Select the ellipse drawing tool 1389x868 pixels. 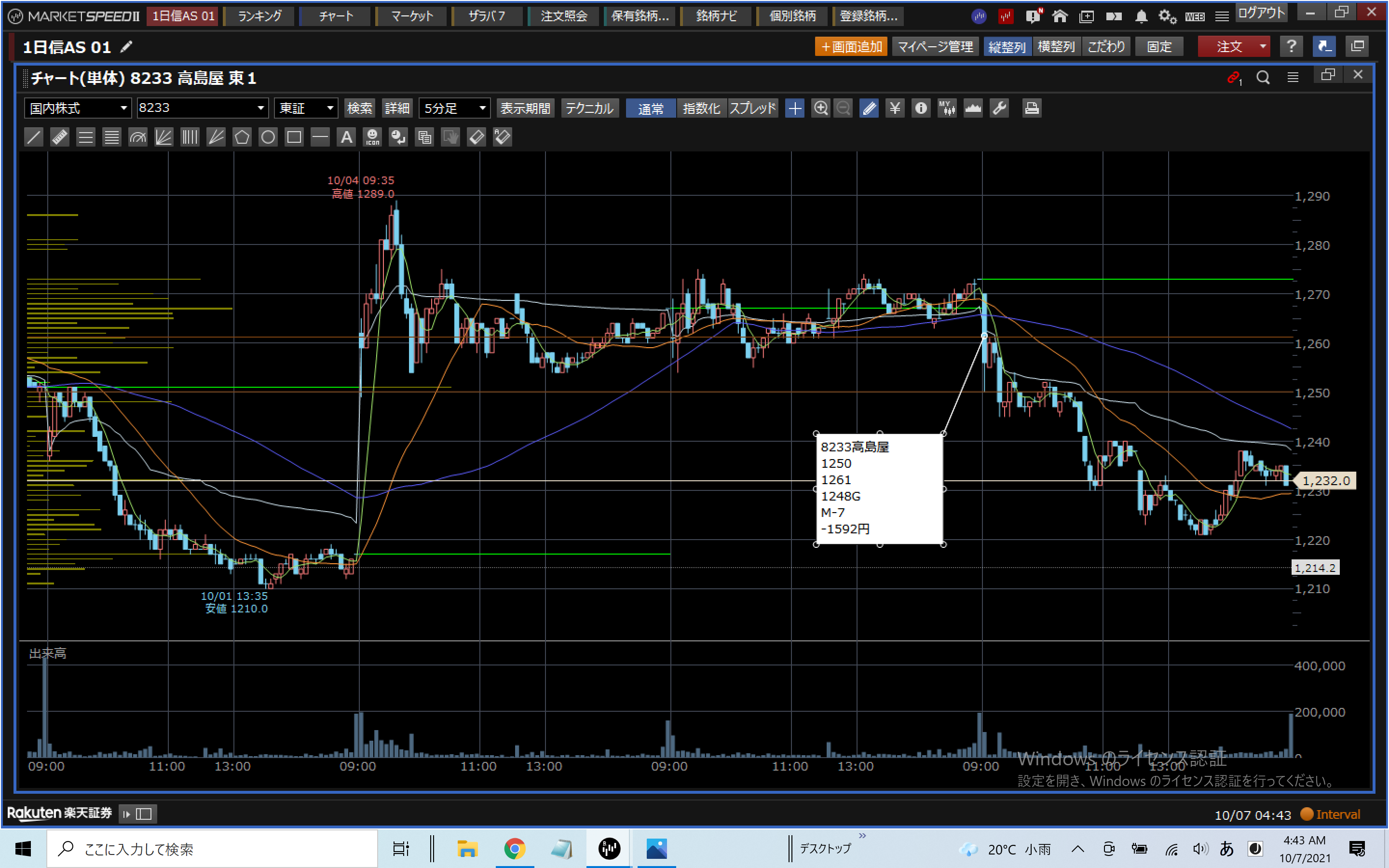[x=268, y=137]
